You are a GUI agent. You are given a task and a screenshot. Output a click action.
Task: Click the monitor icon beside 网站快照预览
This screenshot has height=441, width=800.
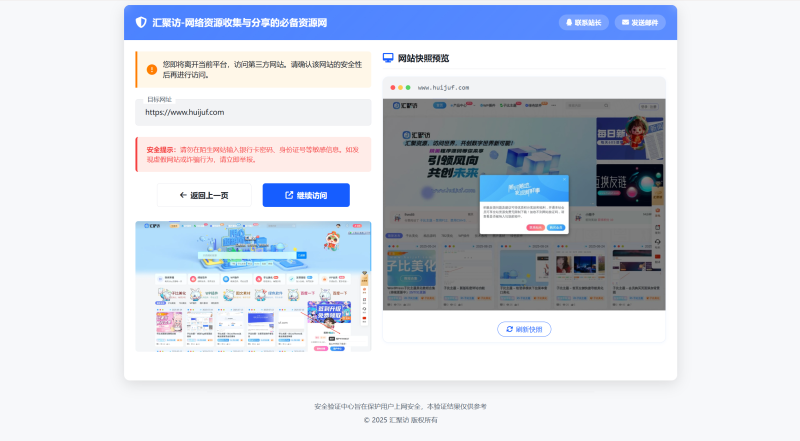tap(388, 58)
